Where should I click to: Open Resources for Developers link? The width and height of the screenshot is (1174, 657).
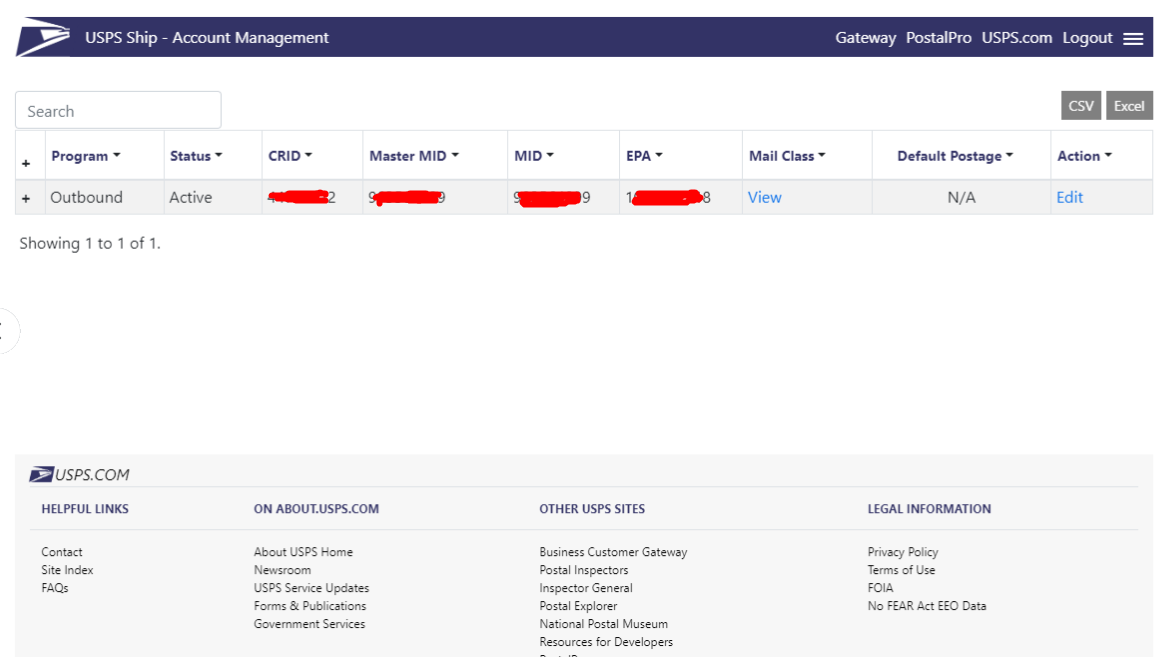[606, 642]
